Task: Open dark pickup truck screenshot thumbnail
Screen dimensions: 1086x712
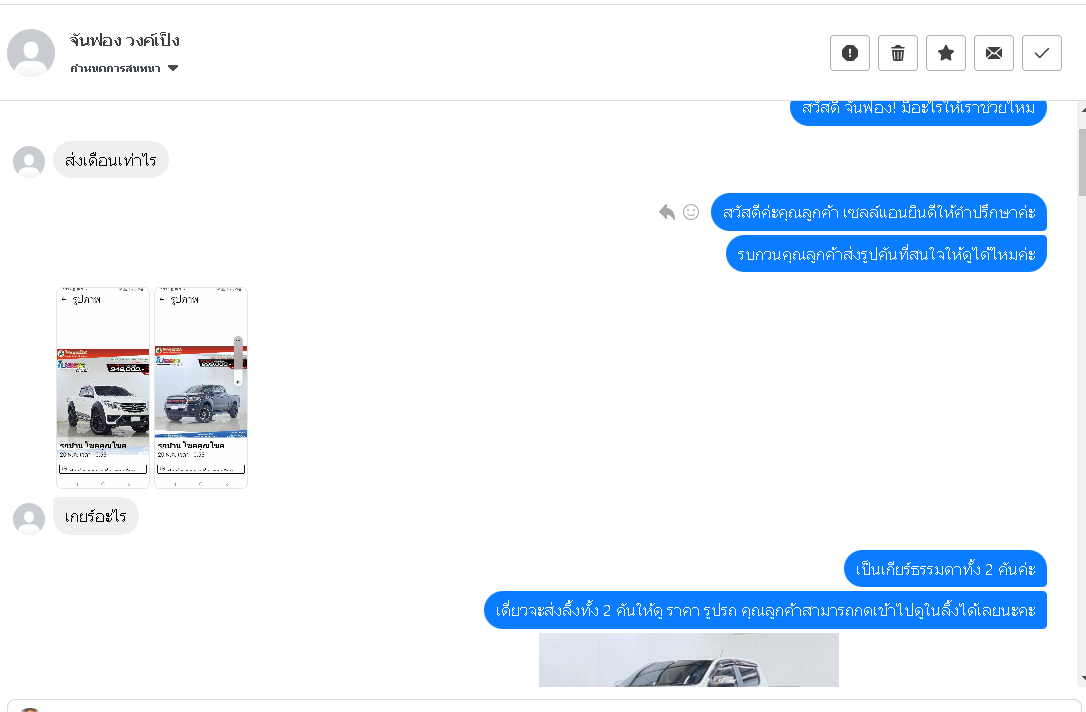Action: coord(201,388)
